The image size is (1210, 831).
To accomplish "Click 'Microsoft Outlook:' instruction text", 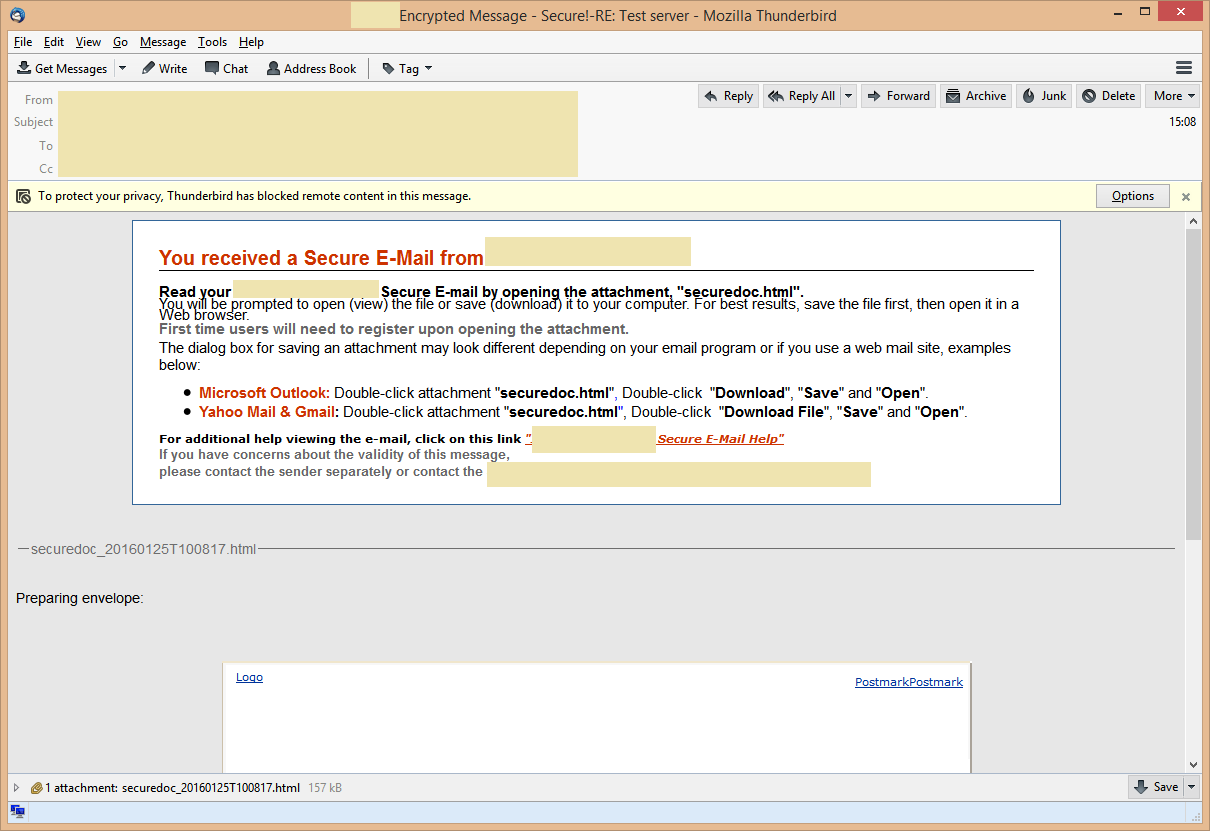I will (x=264, y=393).
